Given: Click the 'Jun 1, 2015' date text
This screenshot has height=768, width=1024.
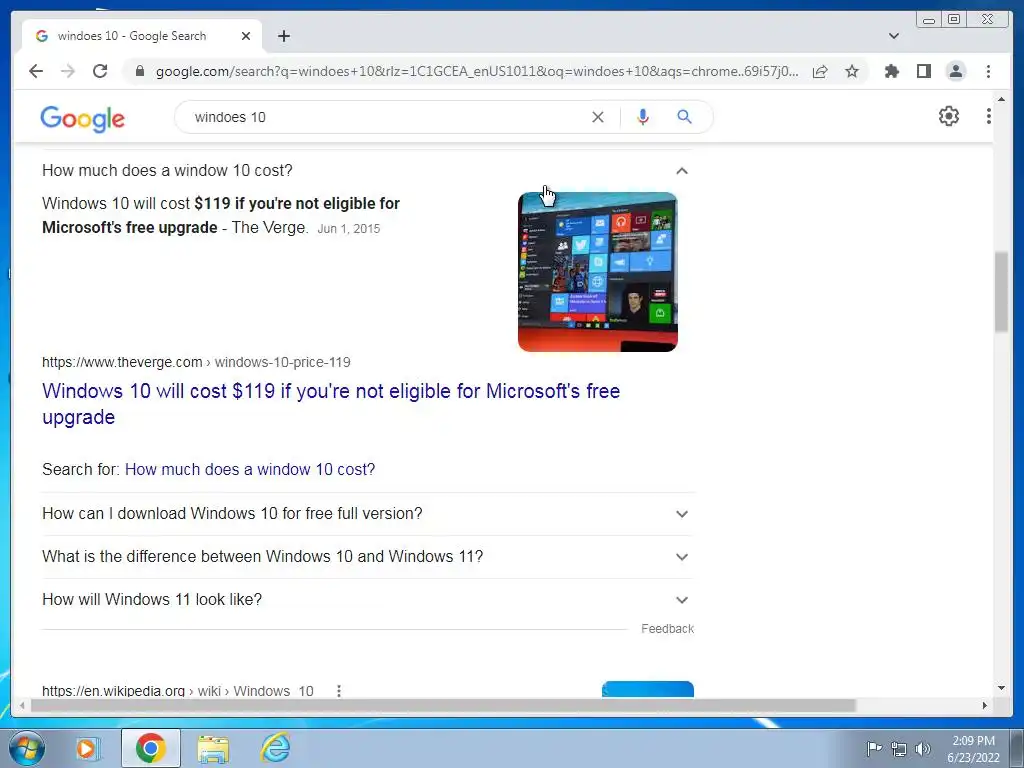Looking at the screenshot, I should click(349, 229).
